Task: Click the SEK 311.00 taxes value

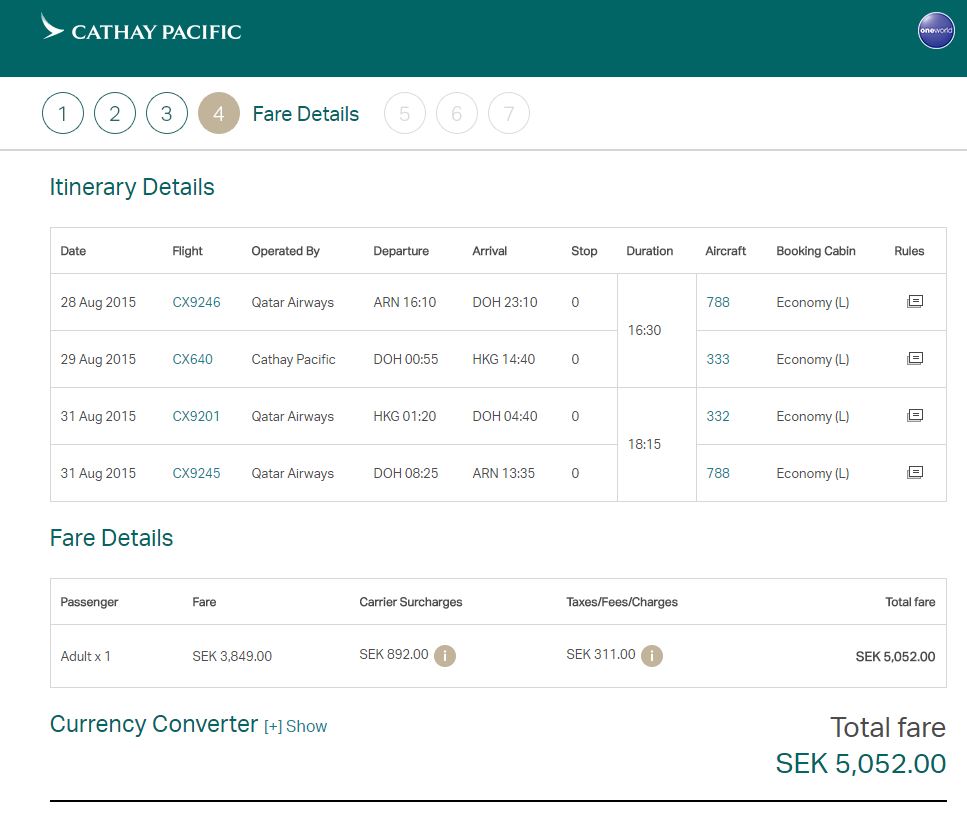Action: (601, 654)
